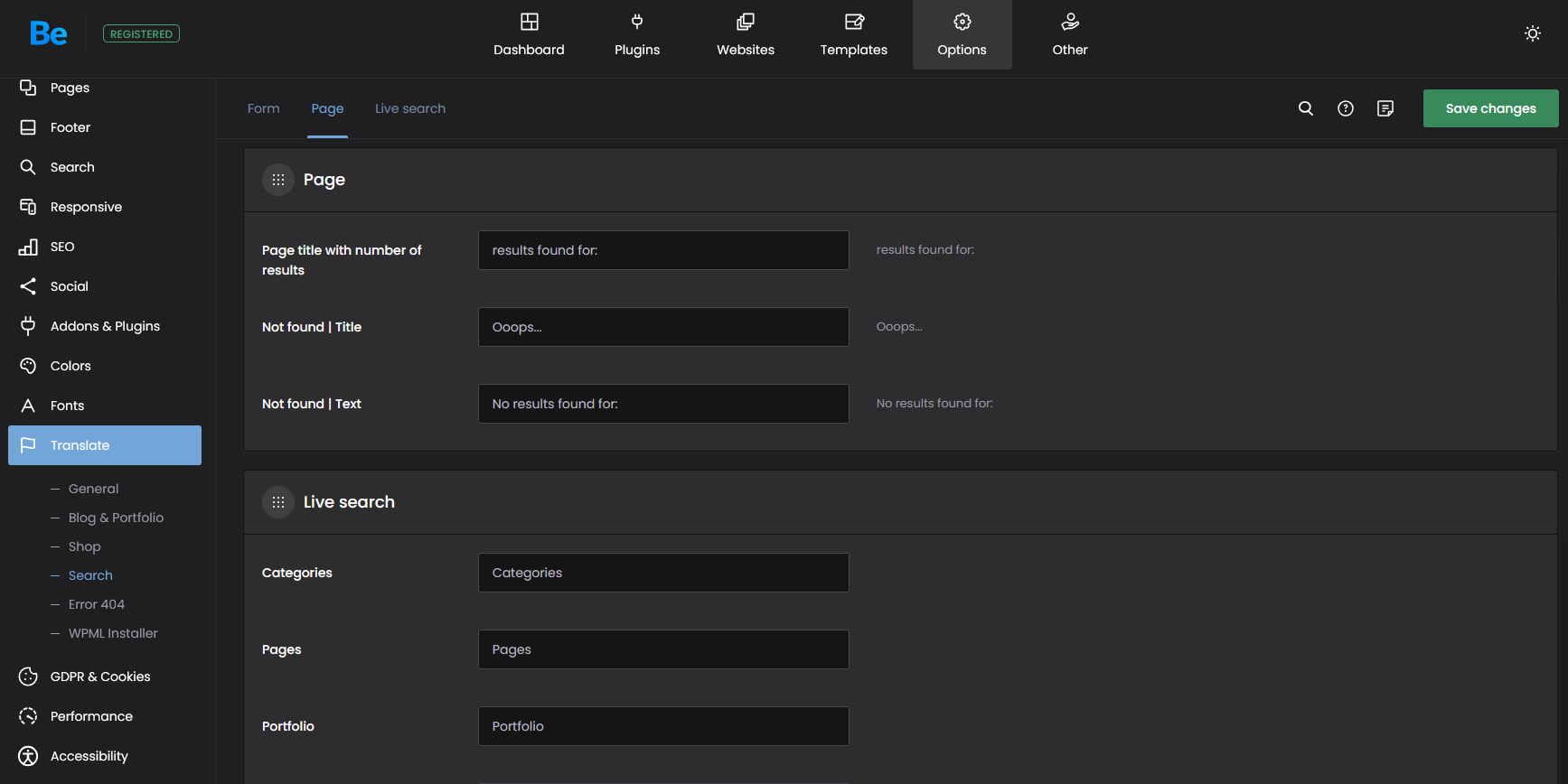
Task: Click the Search sidebar magnifier icon
Action: [28, 167]
